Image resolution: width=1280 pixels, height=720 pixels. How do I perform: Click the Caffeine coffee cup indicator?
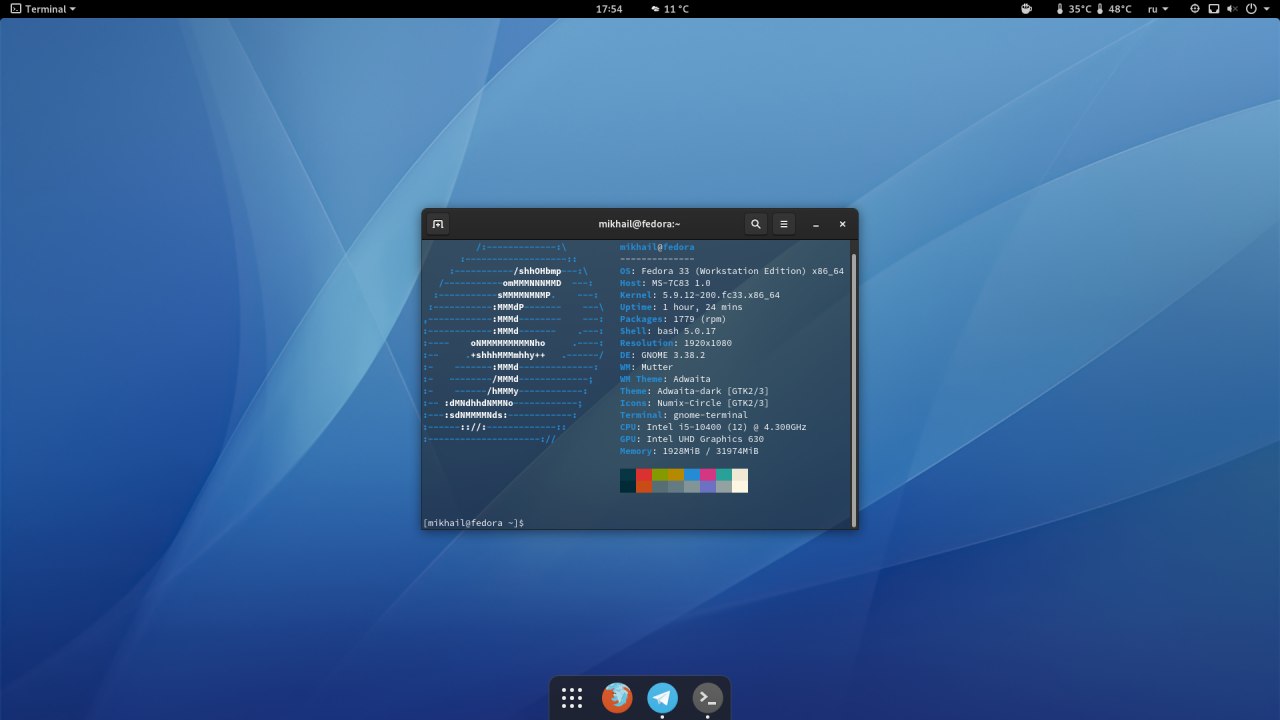pos(1026,8)
